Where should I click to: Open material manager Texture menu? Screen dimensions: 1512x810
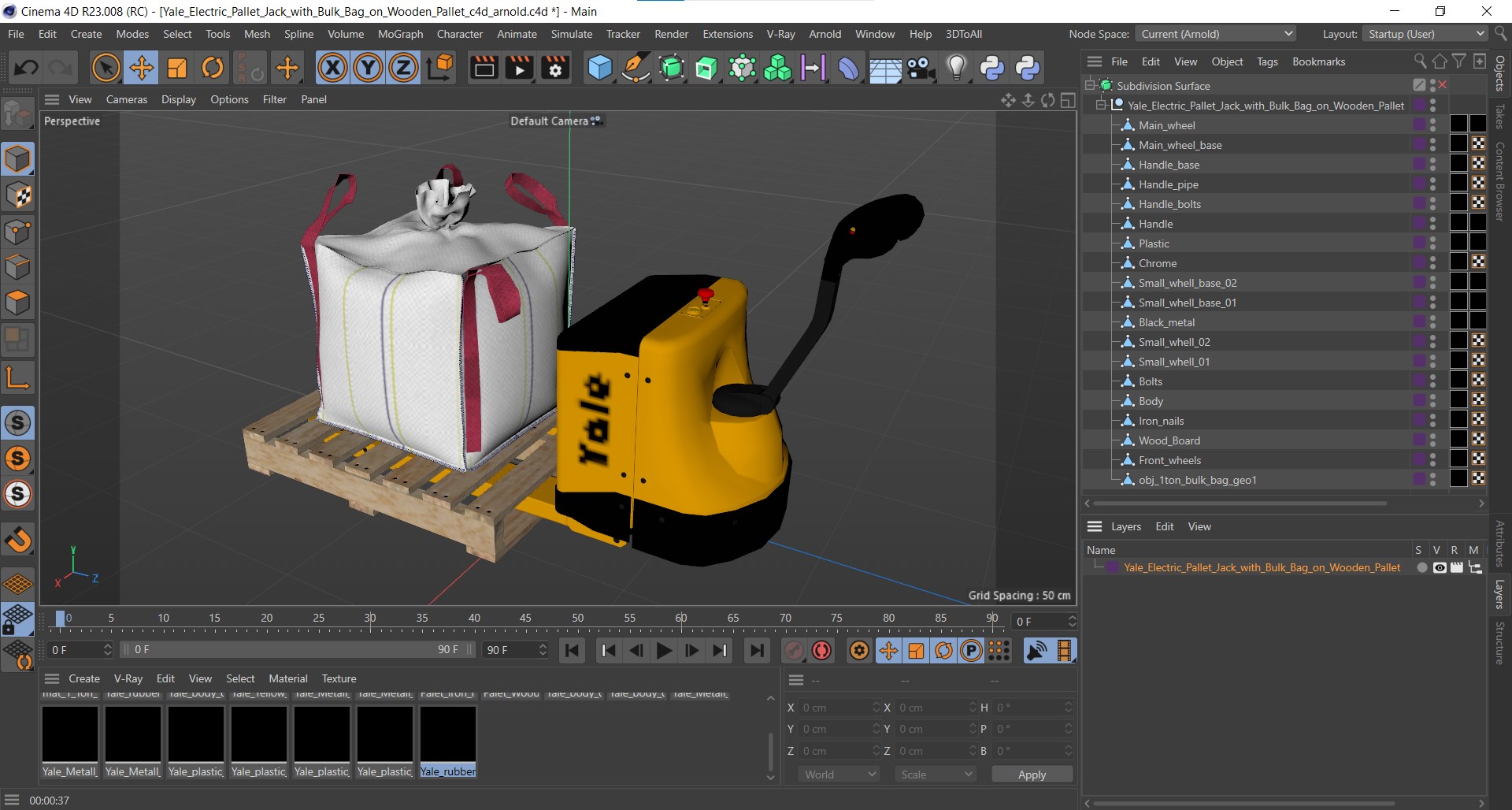pyautogui.click(x=339, y=678)
